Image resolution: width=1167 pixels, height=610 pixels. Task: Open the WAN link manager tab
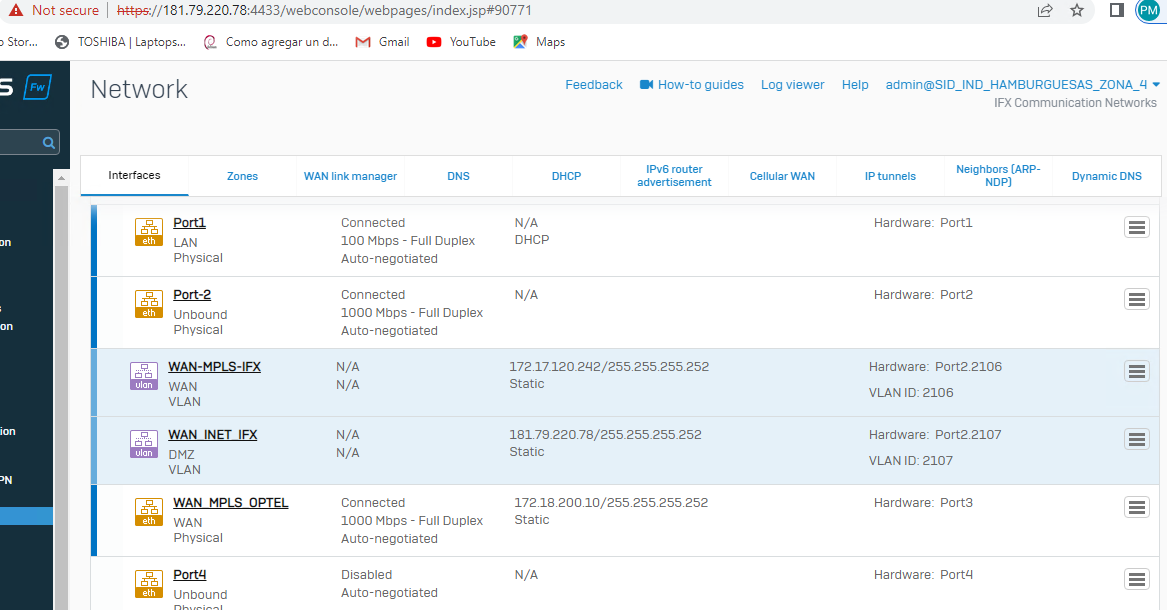[x=350, y=176]
